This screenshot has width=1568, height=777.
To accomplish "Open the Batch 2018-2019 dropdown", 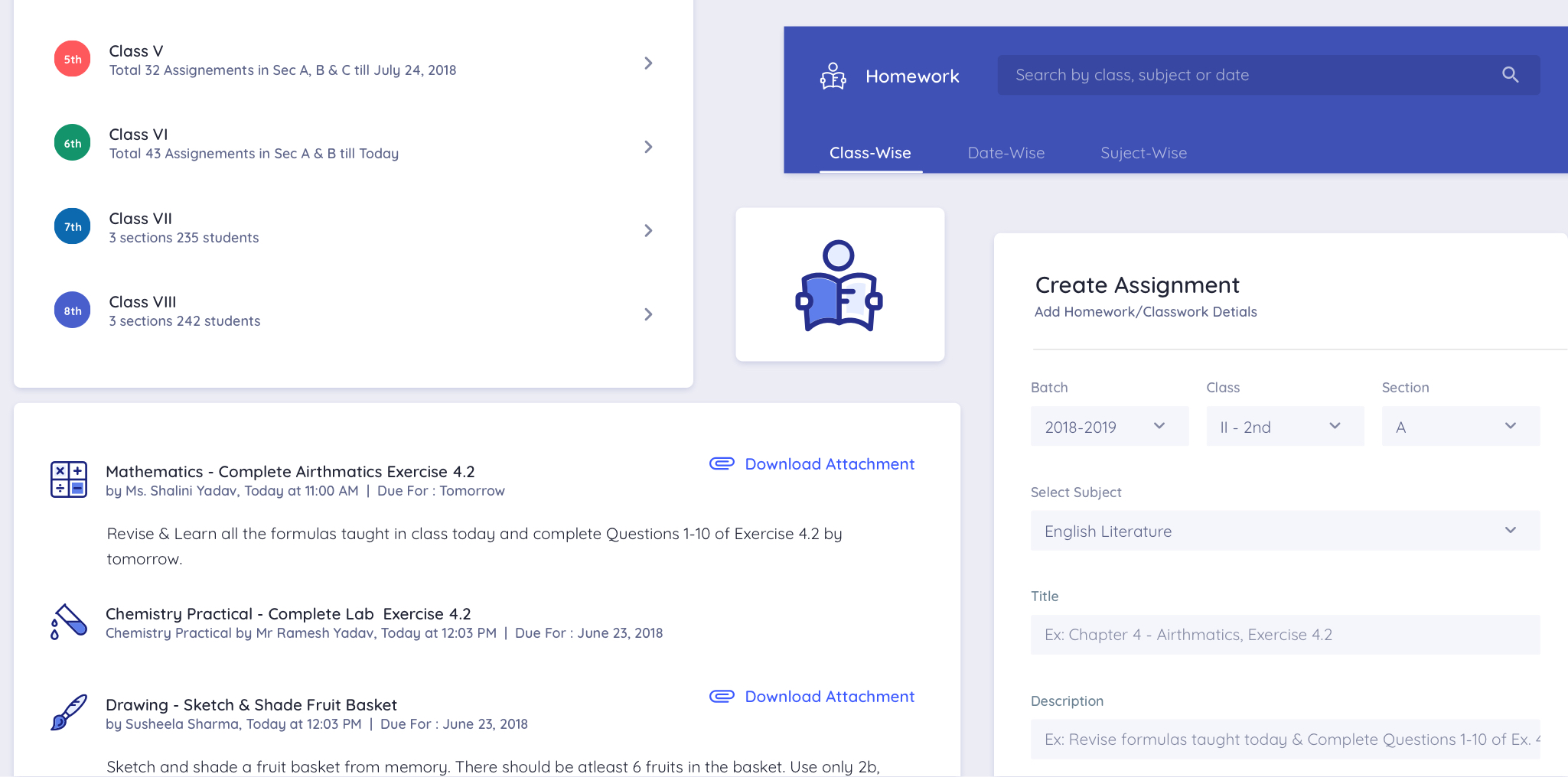I will click(x=1109, y=427).
